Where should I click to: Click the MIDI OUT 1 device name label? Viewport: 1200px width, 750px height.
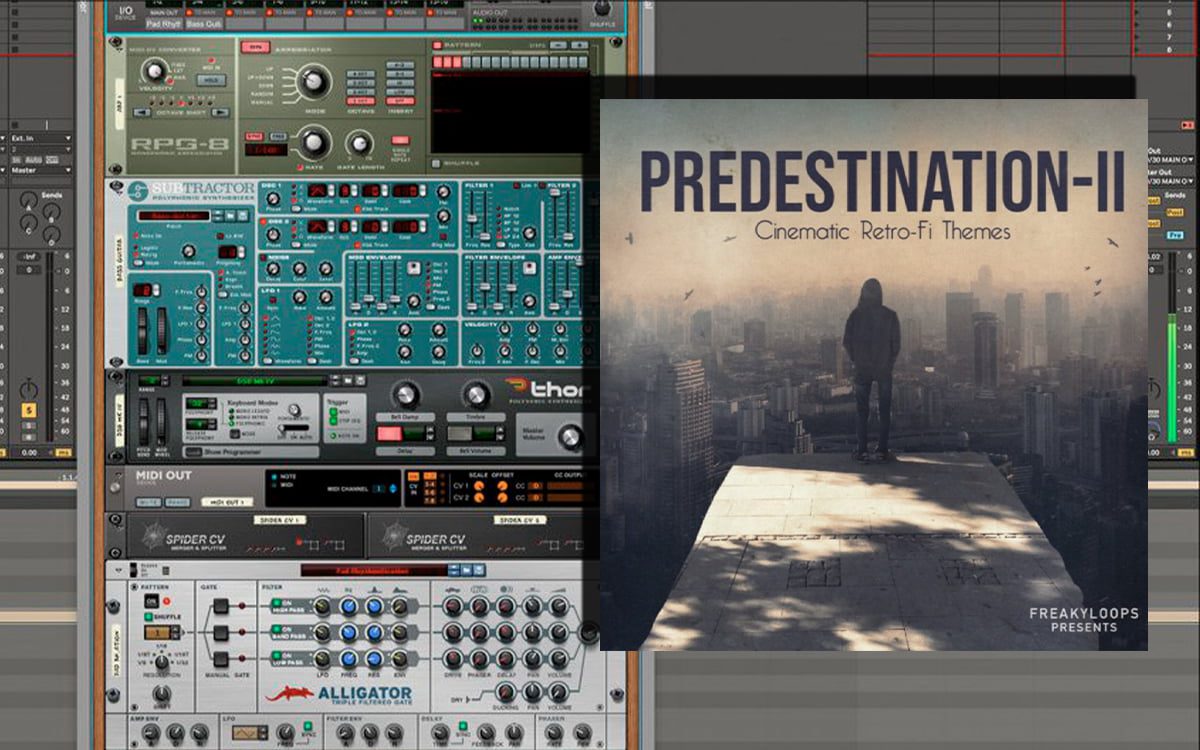(x=227, y=502)
